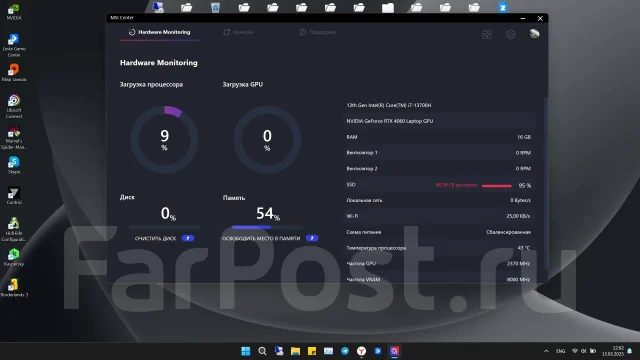Close the MSI Center window
The height and width of the screenshot is (360, 640).
click(x=540, y=18)
